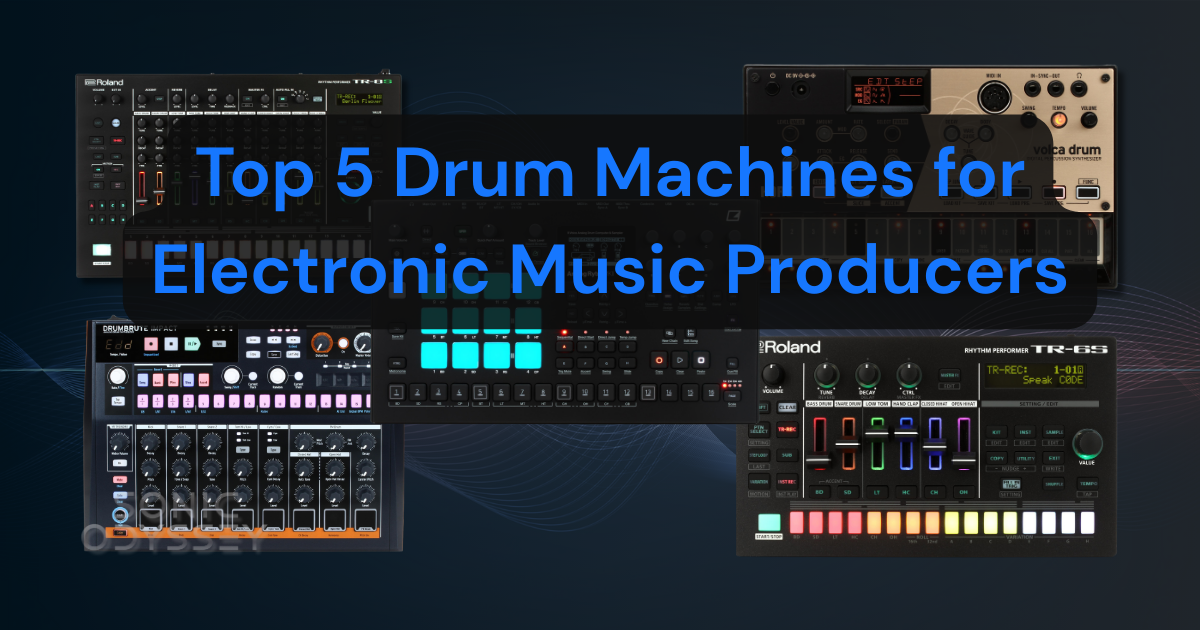Click the BASS DRUM level fader on the TR-6S

click(820, 460)
